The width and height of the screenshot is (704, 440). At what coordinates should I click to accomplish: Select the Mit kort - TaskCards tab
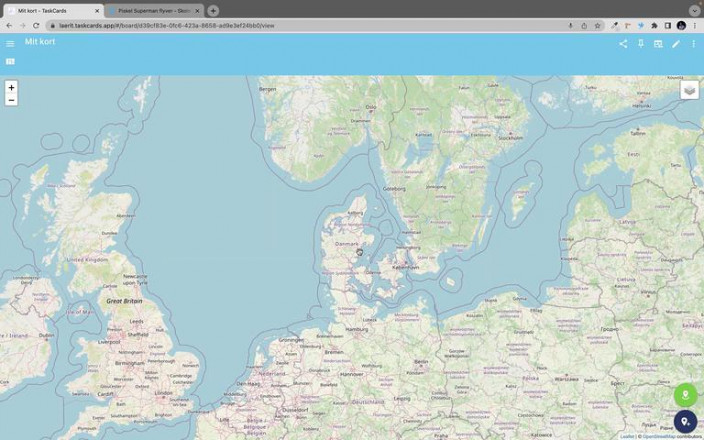point(50,10)
